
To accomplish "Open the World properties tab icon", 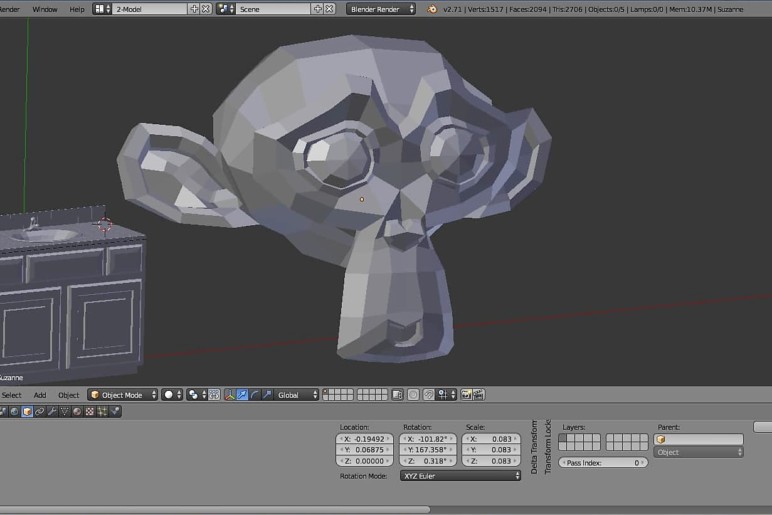I will coord(15,411).
